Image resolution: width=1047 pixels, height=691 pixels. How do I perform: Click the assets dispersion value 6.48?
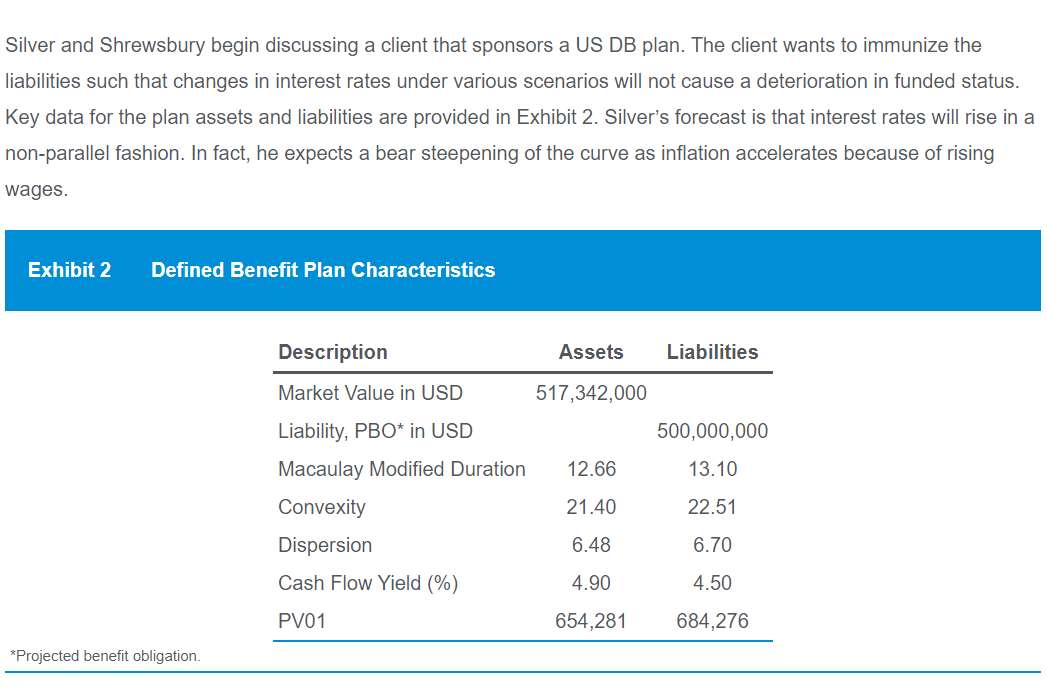pyautogui.click(x=591, y=545)
